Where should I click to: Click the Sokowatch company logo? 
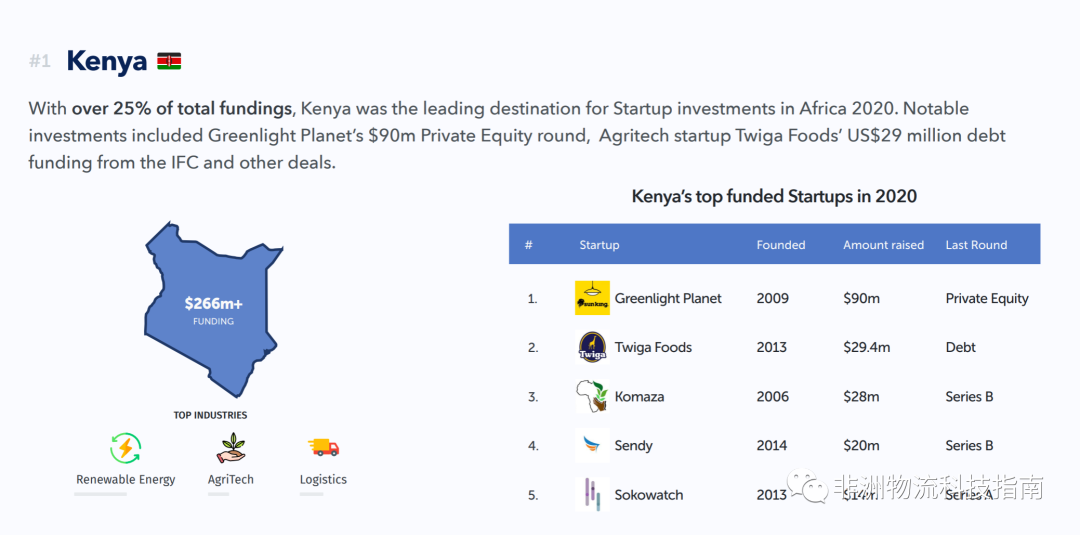[x=592, y=494]
